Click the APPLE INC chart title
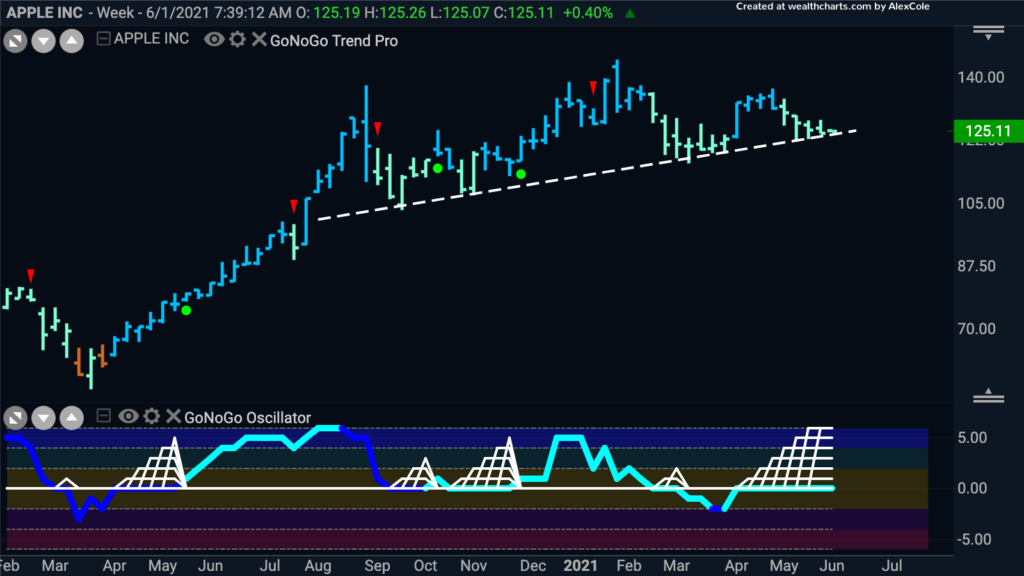This screenshot has width=1024, height=576. (x=45, y=12)
